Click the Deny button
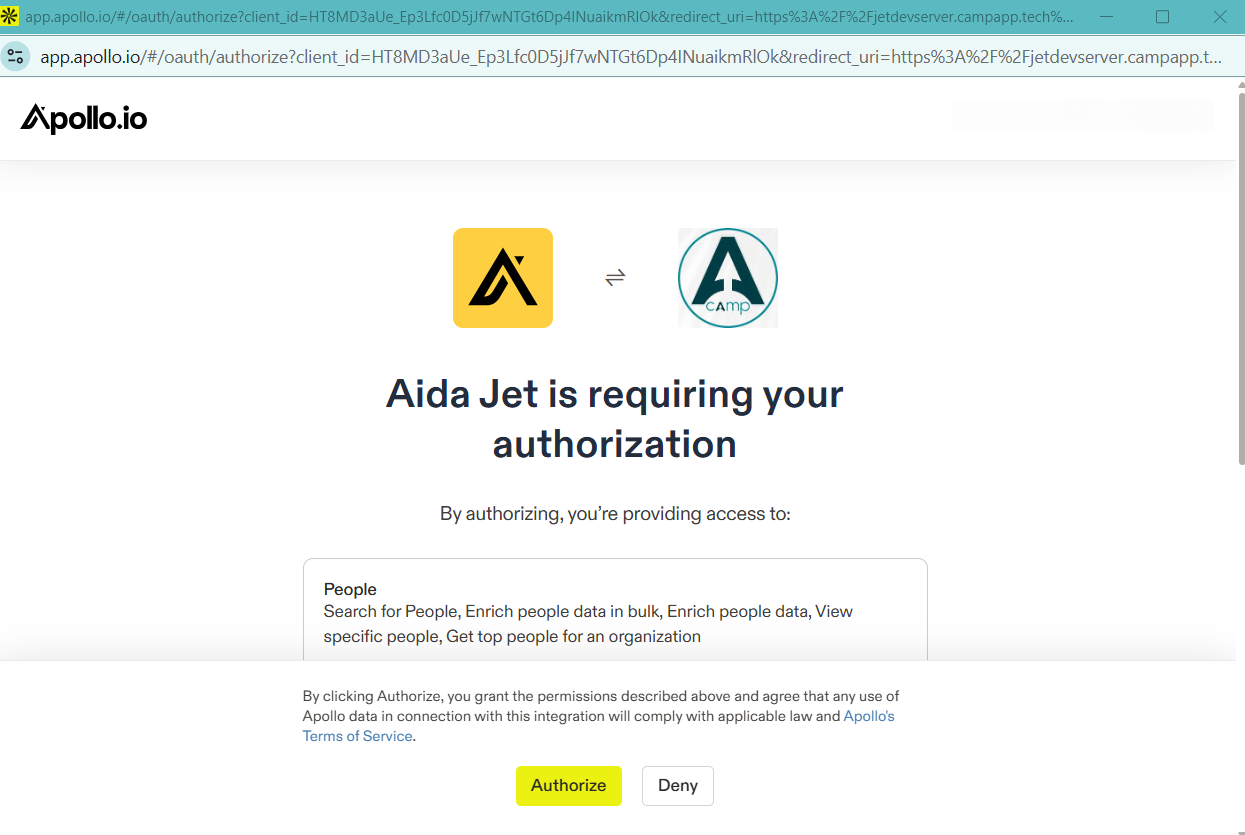Viewport: 1245px width, 835px height. [677, 785]
